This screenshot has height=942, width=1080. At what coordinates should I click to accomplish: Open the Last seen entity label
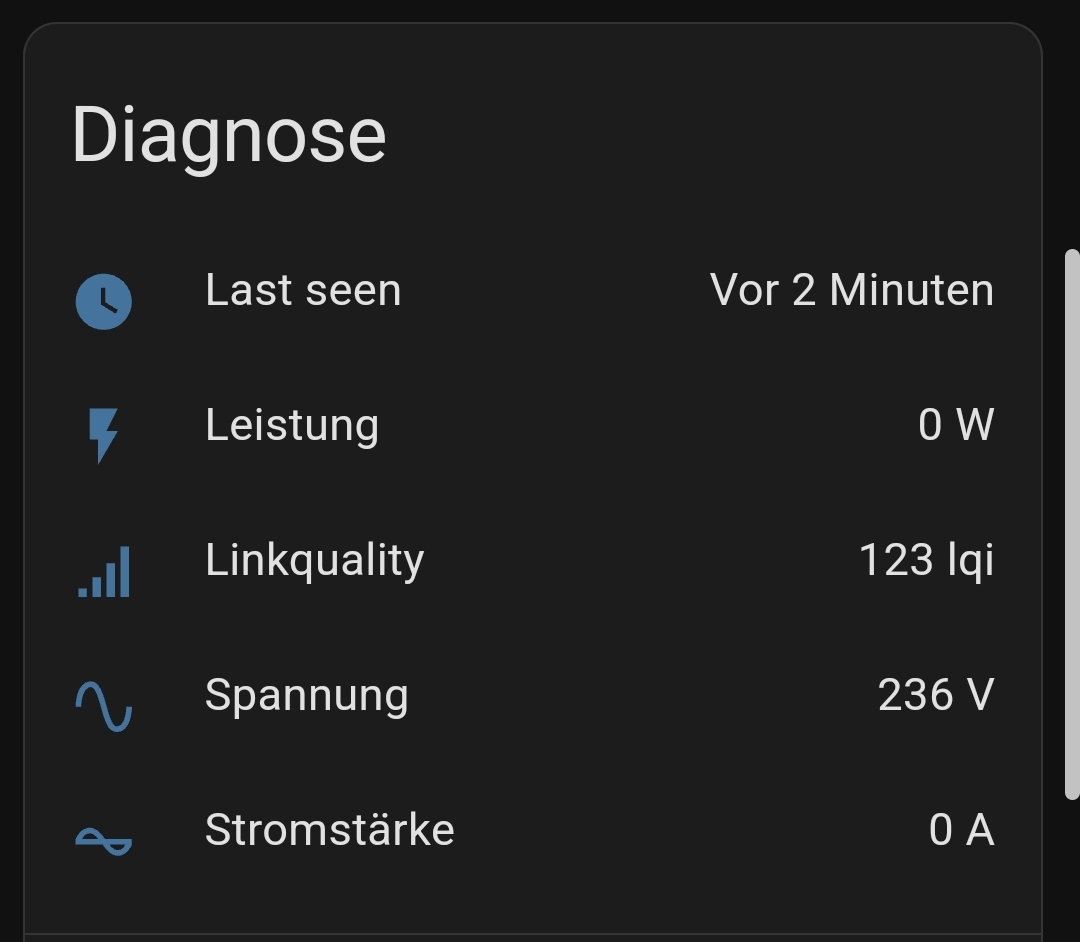pos(303,290)
